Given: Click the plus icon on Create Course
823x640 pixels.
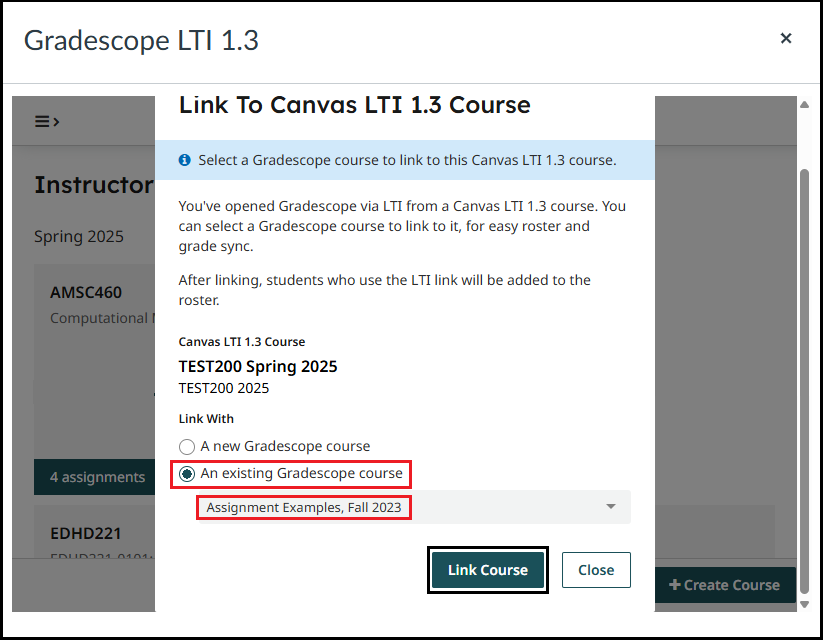Looking at the screenshot, I should (x=674, y=584).
